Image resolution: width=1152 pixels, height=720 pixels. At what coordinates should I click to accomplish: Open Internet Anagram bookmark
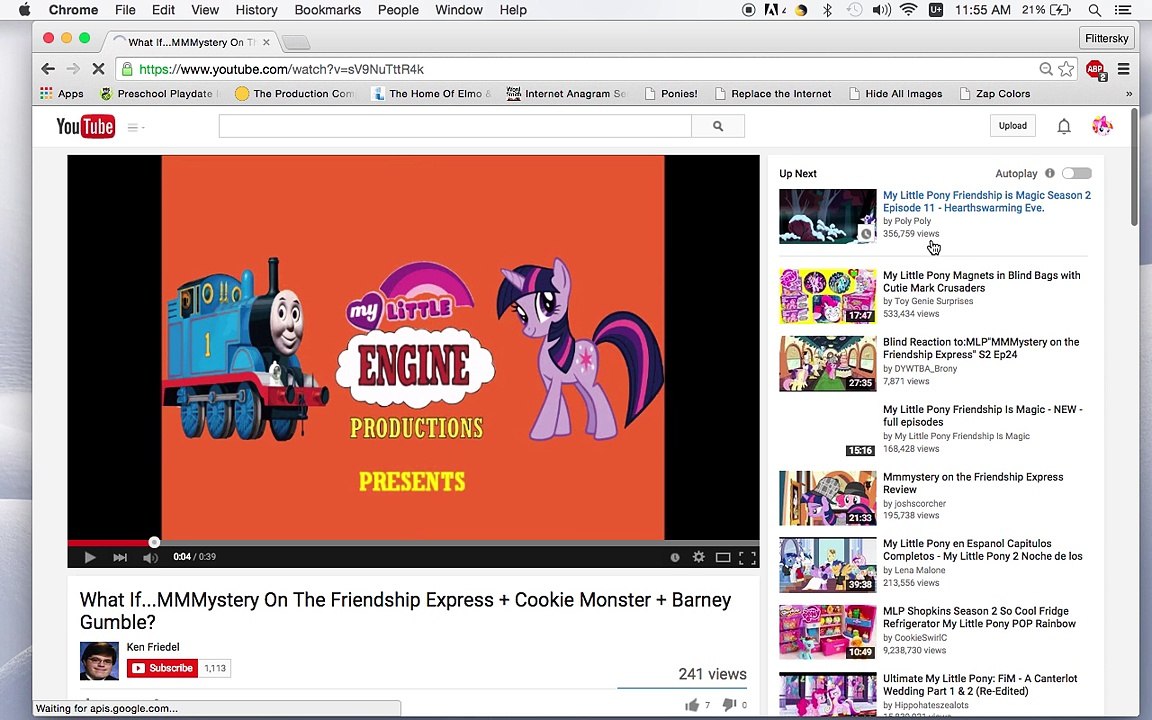(566, 93)
